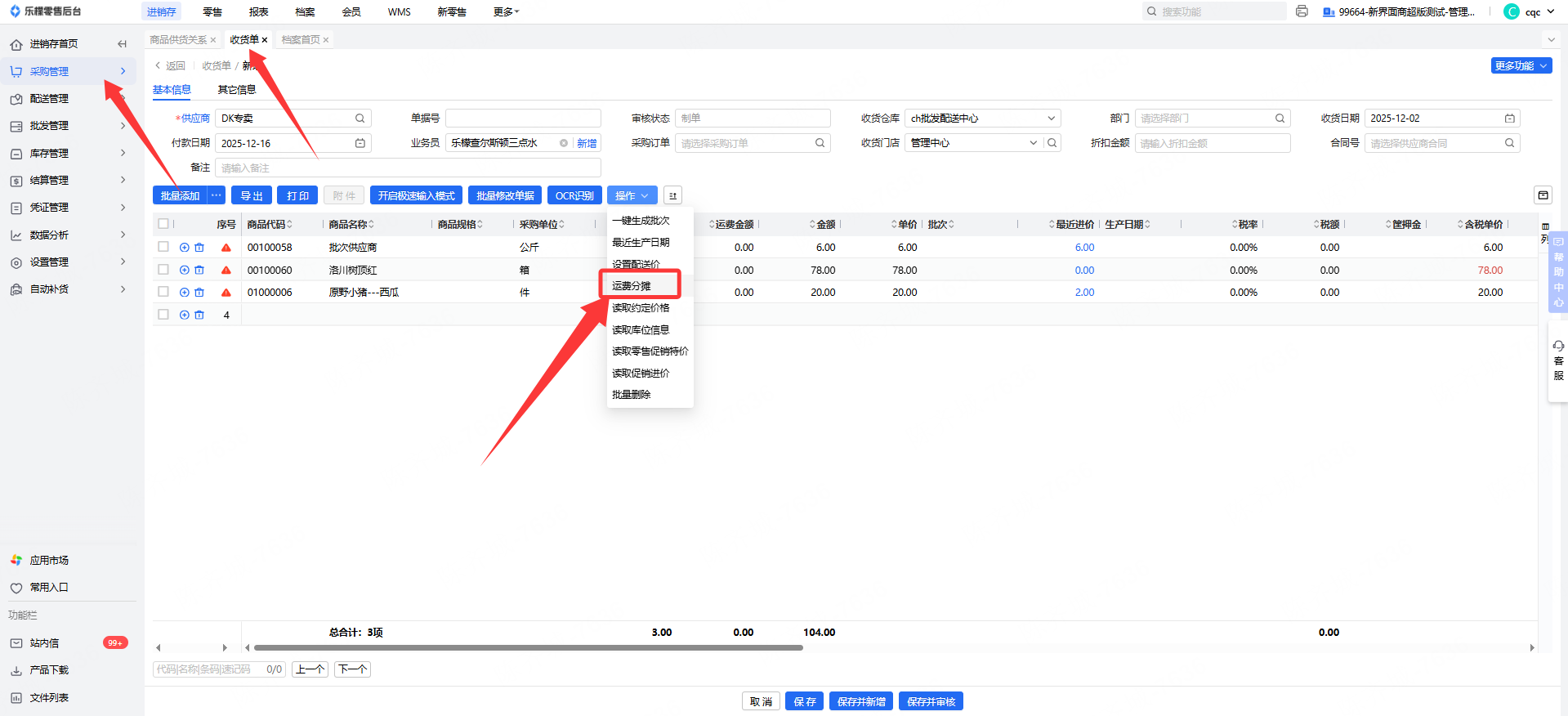
Task: Open the calendar icon for 付款日期
Action: coord(360,143)
